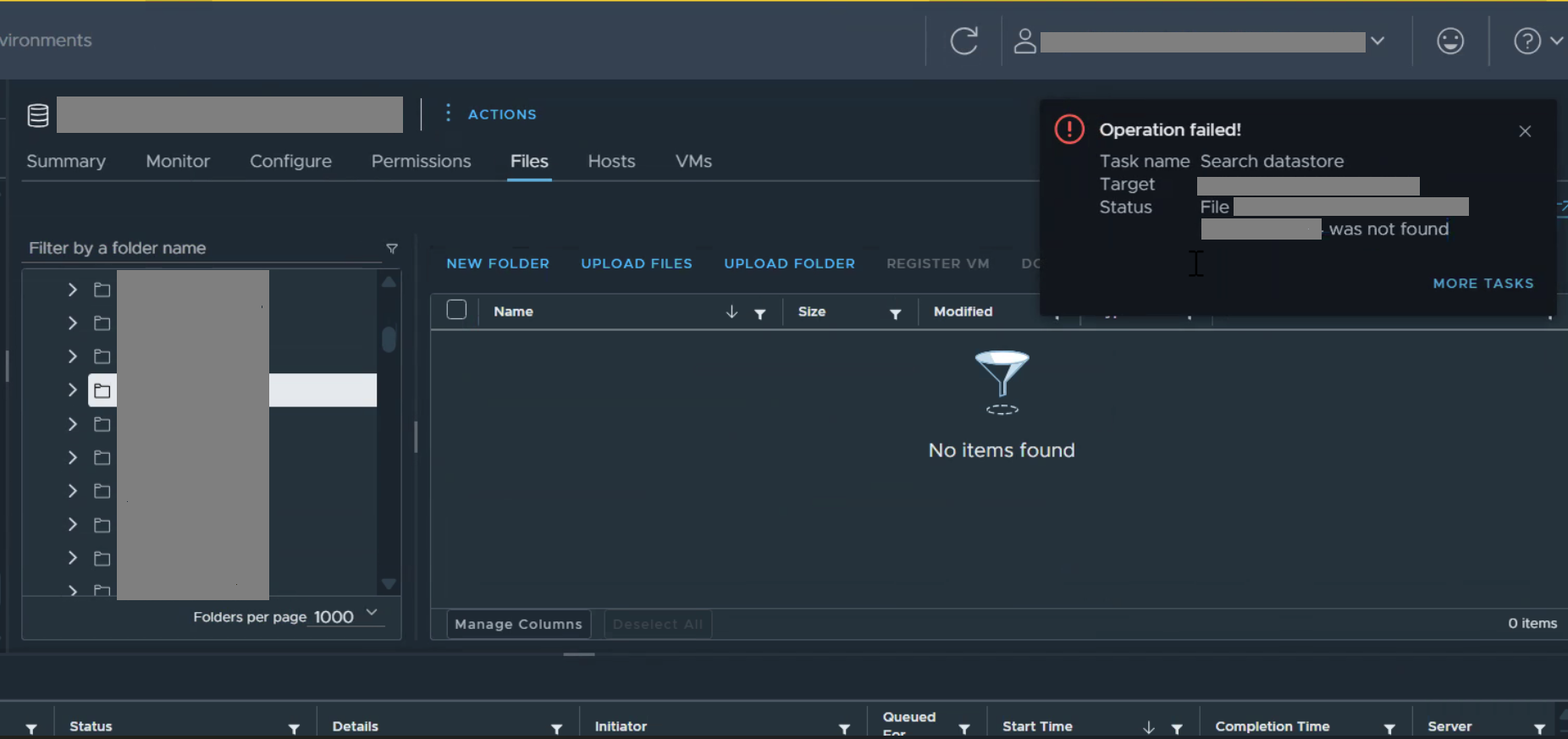This screenshot has height=739, width=1568.
Task: Click the refresh icon in top bar
Action: tap(963, 41)
